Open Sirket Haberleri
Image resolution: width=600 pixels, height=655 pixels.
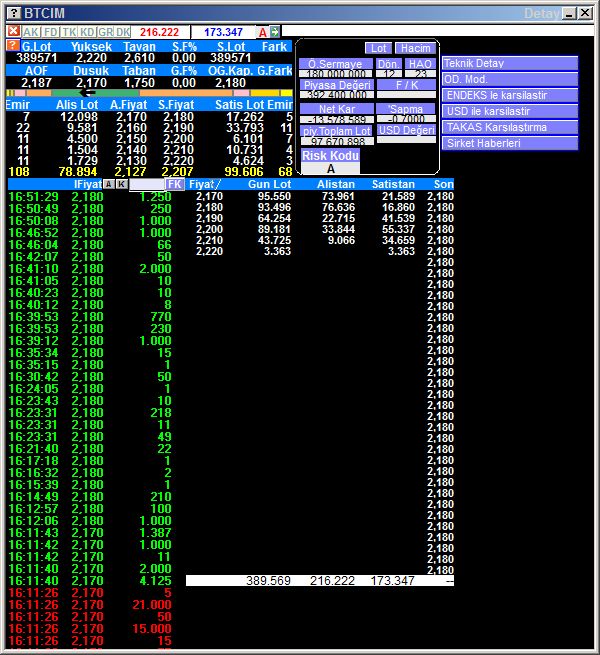tap(510, 143)
